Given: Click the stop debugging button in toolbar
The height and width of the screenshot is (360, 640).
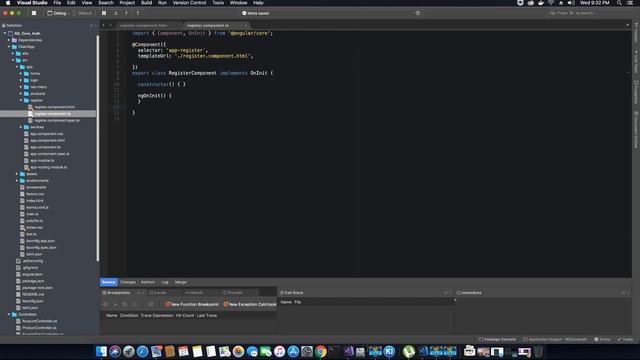Looking at the screenshot, I should pos(34,13).
